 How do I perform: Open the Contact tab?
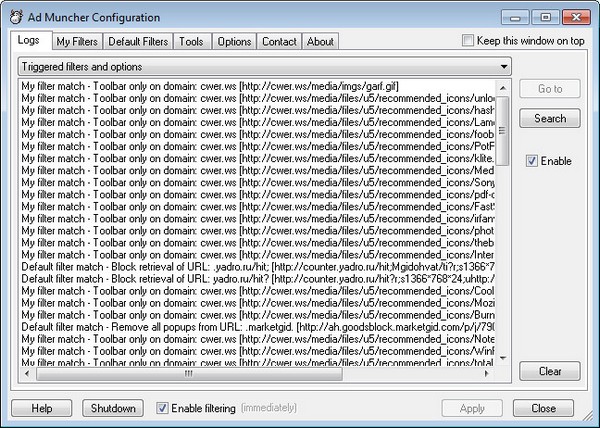click(x=279, y=42)
